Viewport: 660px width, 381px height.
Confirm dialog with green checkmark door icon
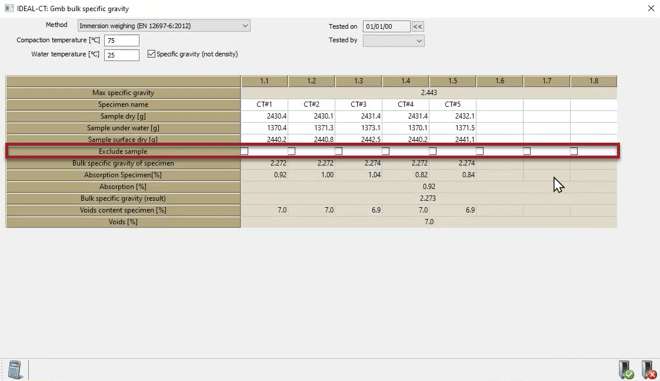626,370
